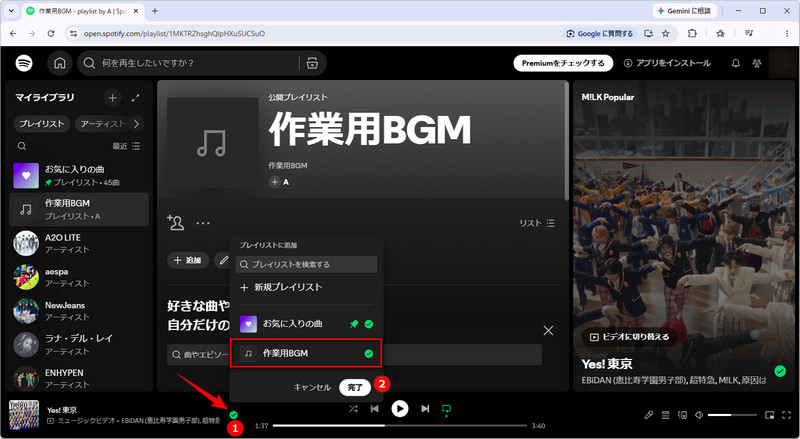Viewport: 800px width, 439px height.
Task: Enter full screen from player bar
Action: (786, 415)
